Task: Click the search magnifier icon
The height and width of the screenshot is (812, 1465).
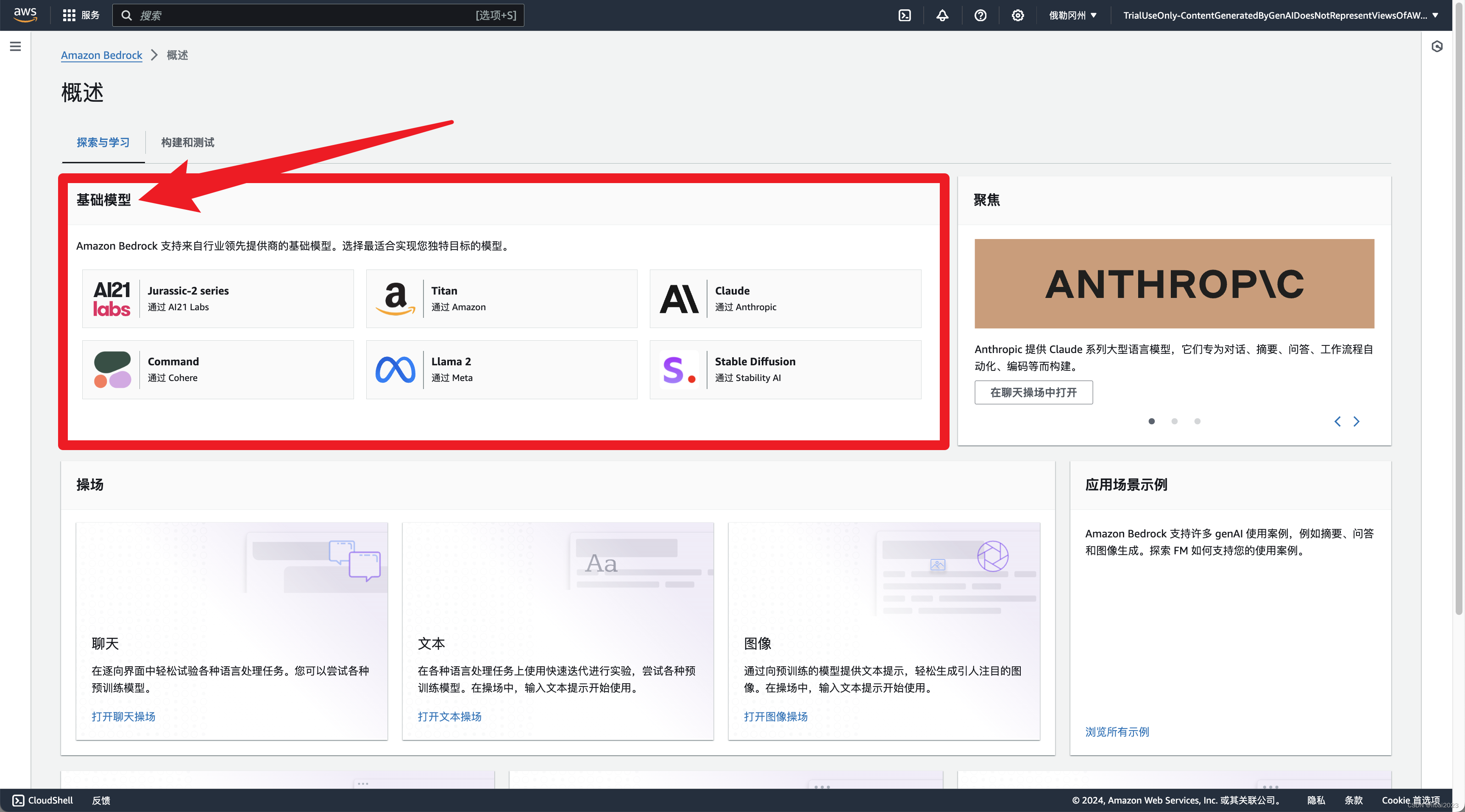Action: 127,15
